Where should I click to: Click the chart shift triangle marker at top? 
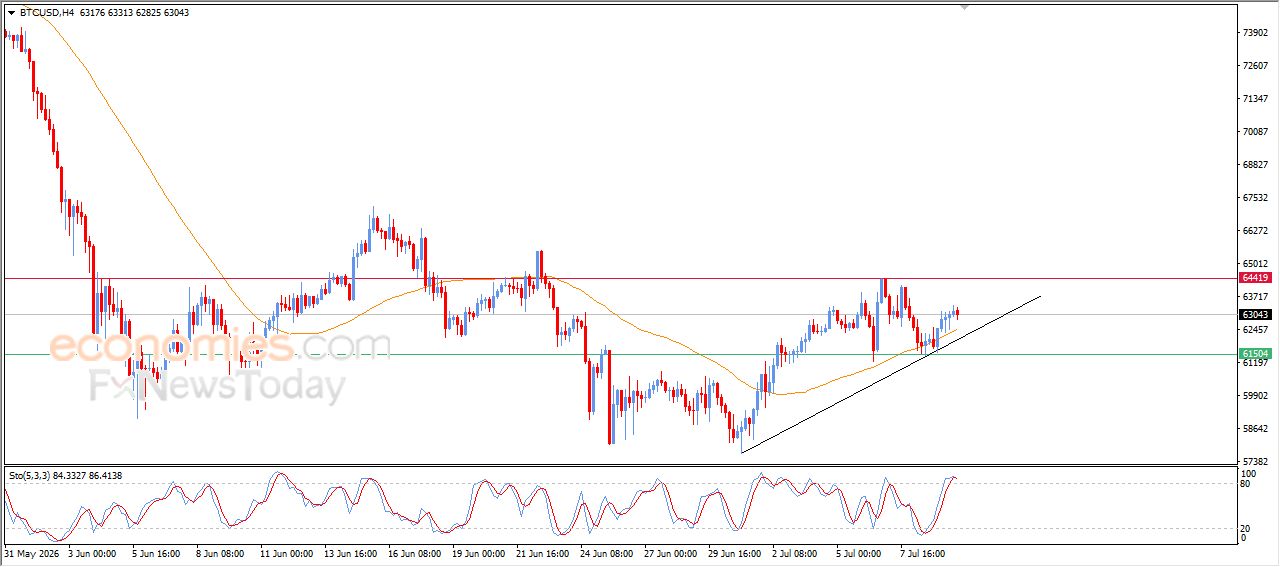[964, 7]
